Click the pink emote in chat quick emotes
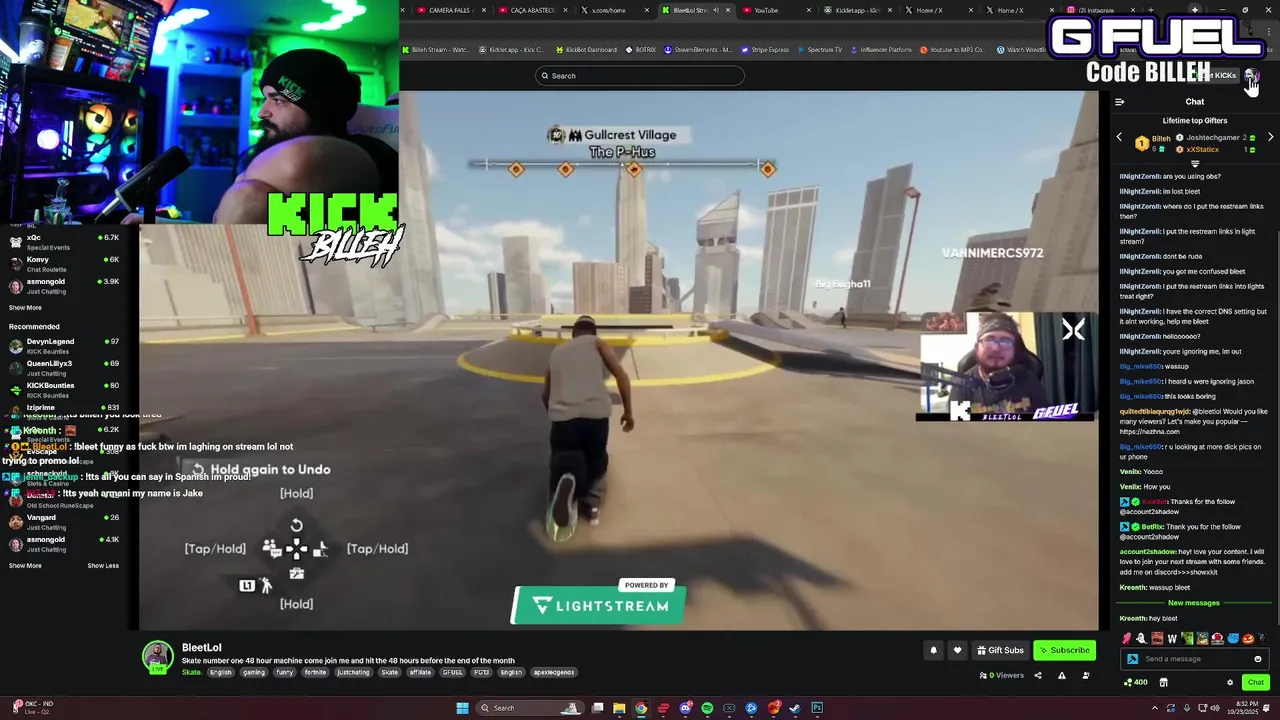Image resolution: width=1280 pixels, height=720 pixels. pyautogui.click(x=1126, y=638)
